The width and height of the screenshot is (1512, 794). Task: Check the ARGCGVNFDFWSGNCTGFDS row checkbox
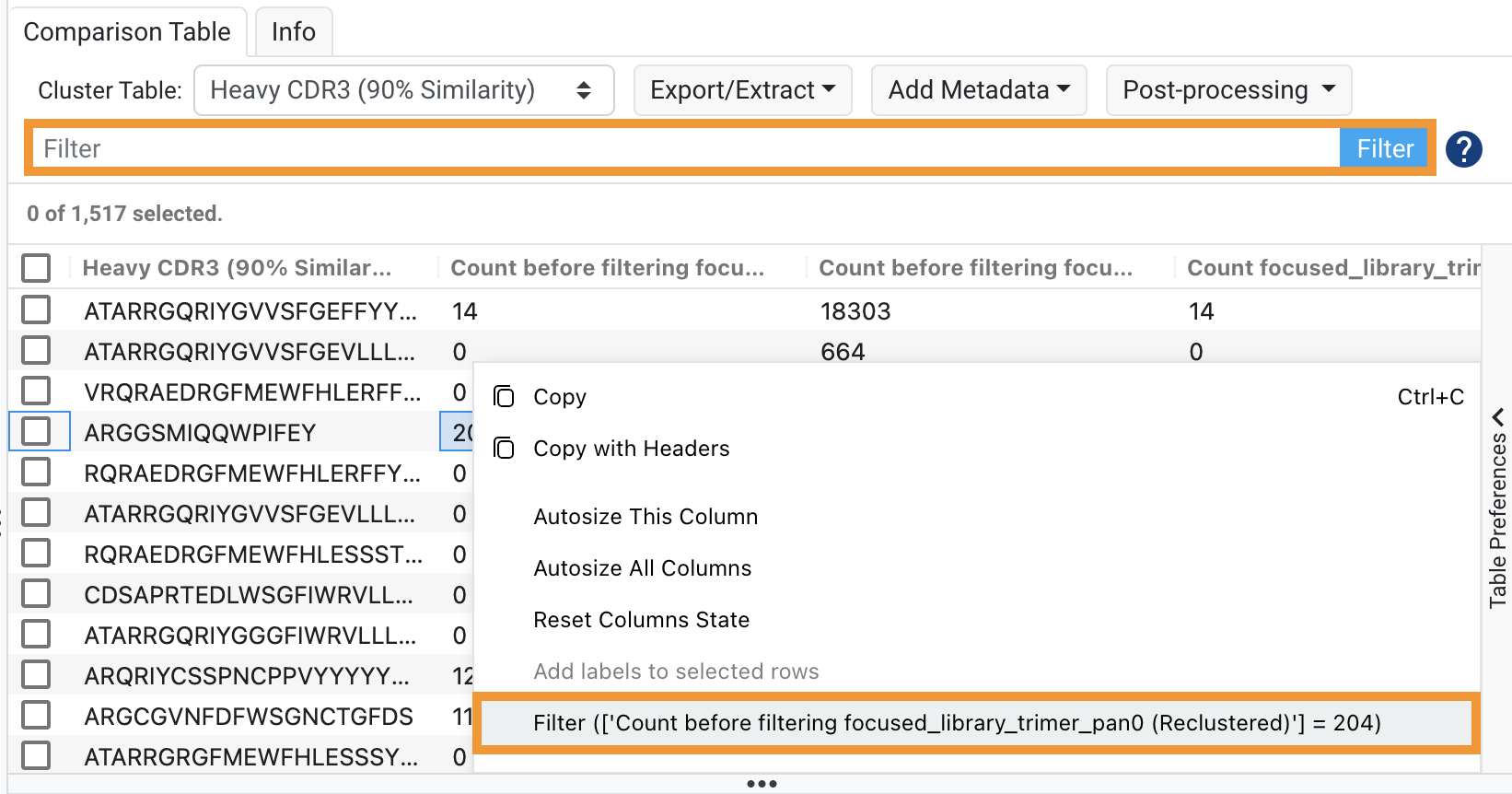[x=36, y=715]
